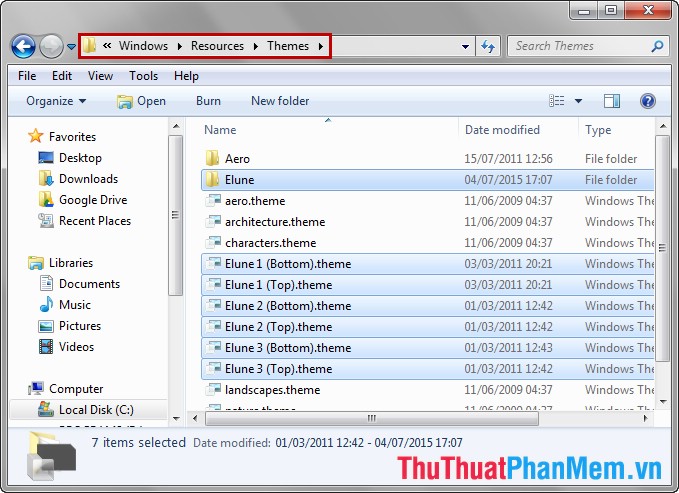Open the Pictures library
679x493 pixels.
tap(69, 325)
